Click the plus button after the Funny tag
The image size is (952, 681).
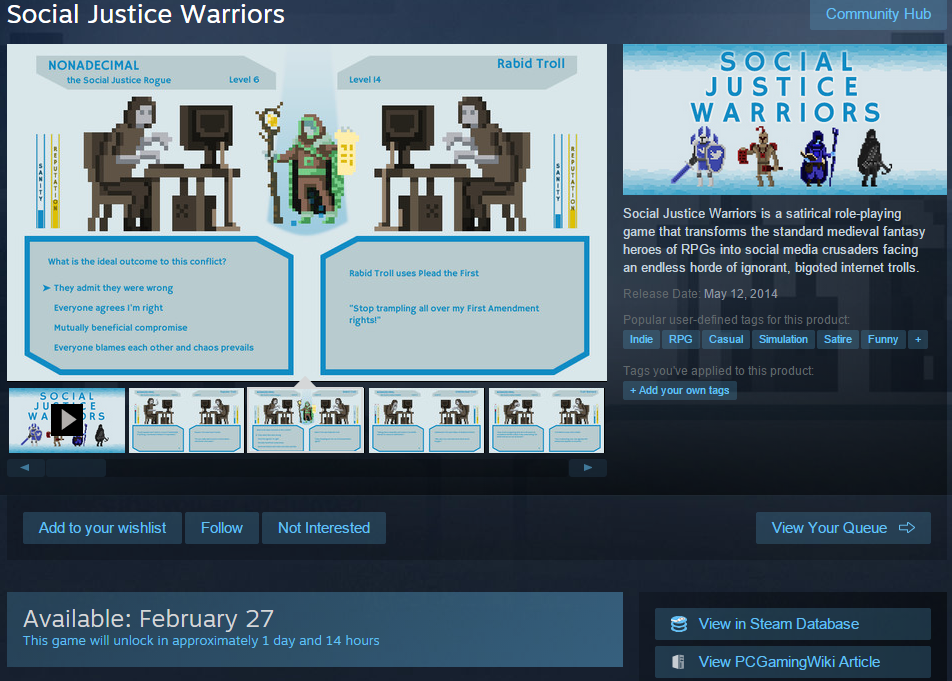[918, 339]
